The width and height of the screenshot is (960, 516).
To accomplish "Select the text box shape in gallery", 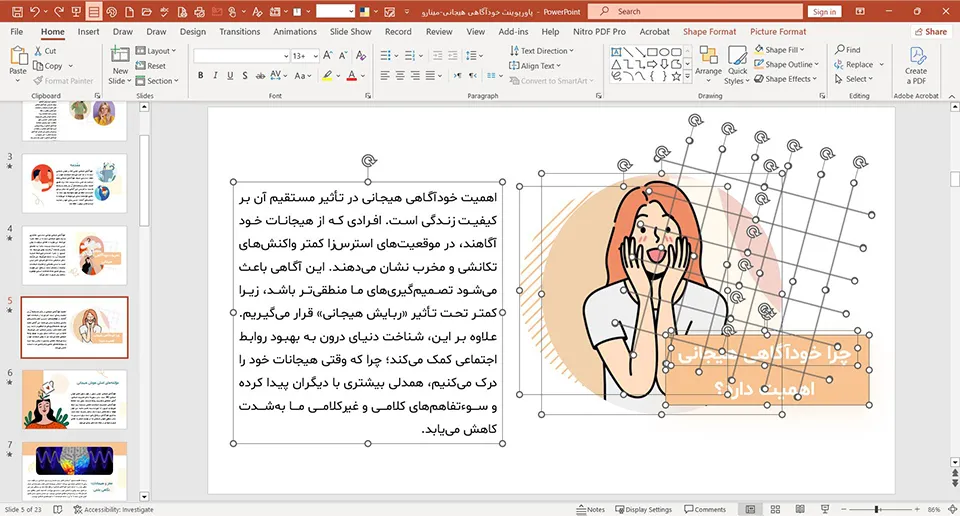I will [x=616, y=52].
